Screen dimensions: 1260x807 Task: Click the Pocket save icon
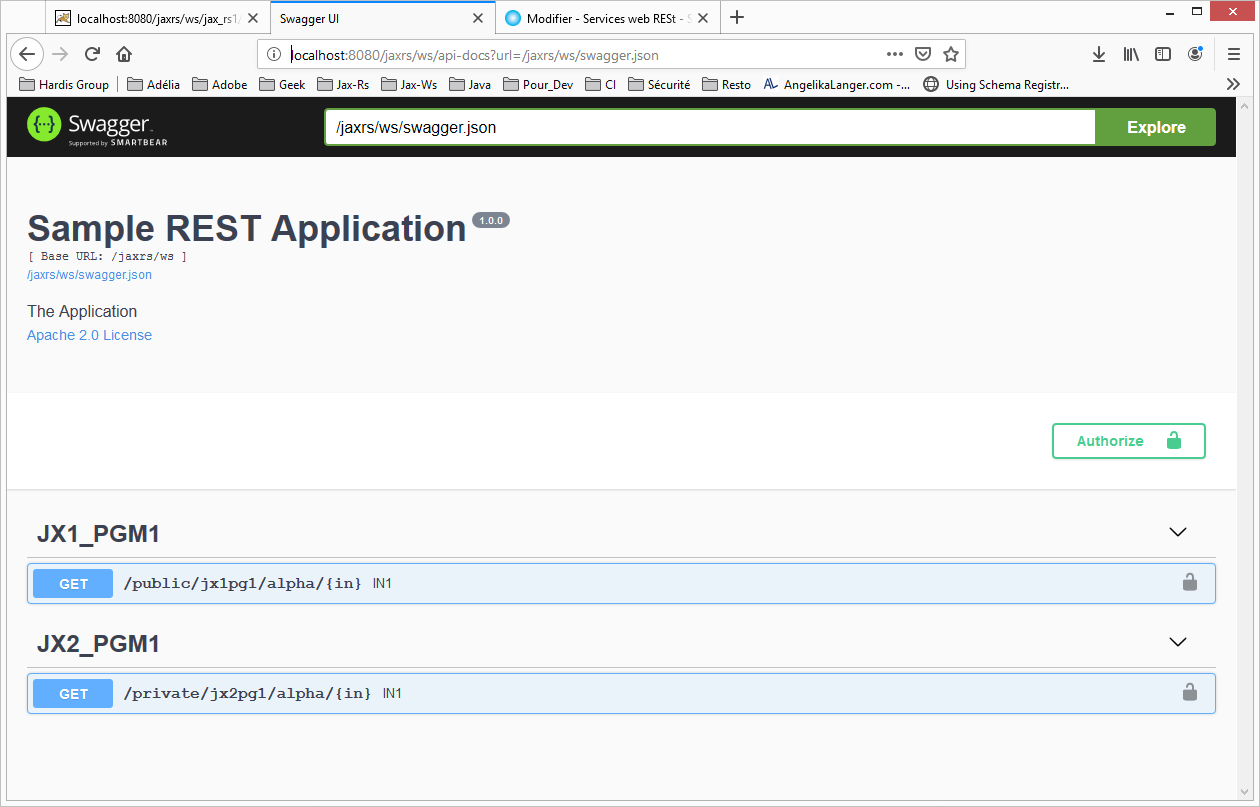pyautogui.click(x=923, y=54)
